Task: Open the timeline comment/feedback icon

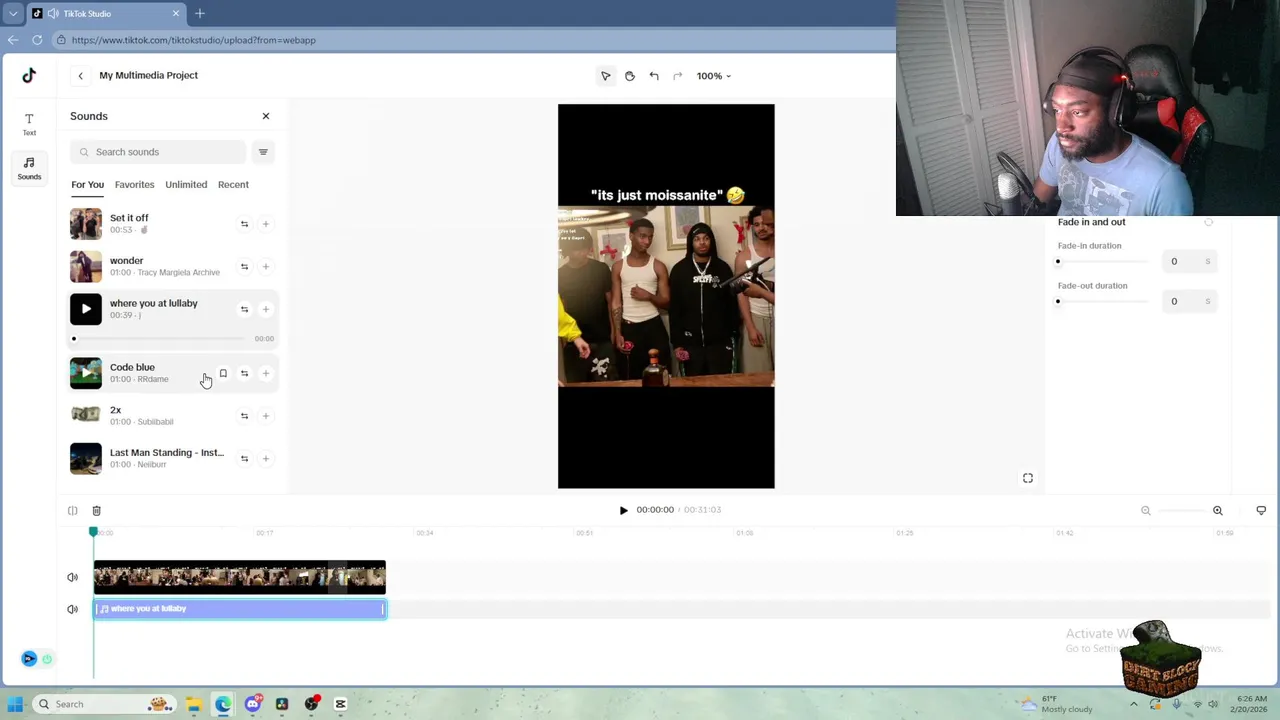Action: 1261,511
